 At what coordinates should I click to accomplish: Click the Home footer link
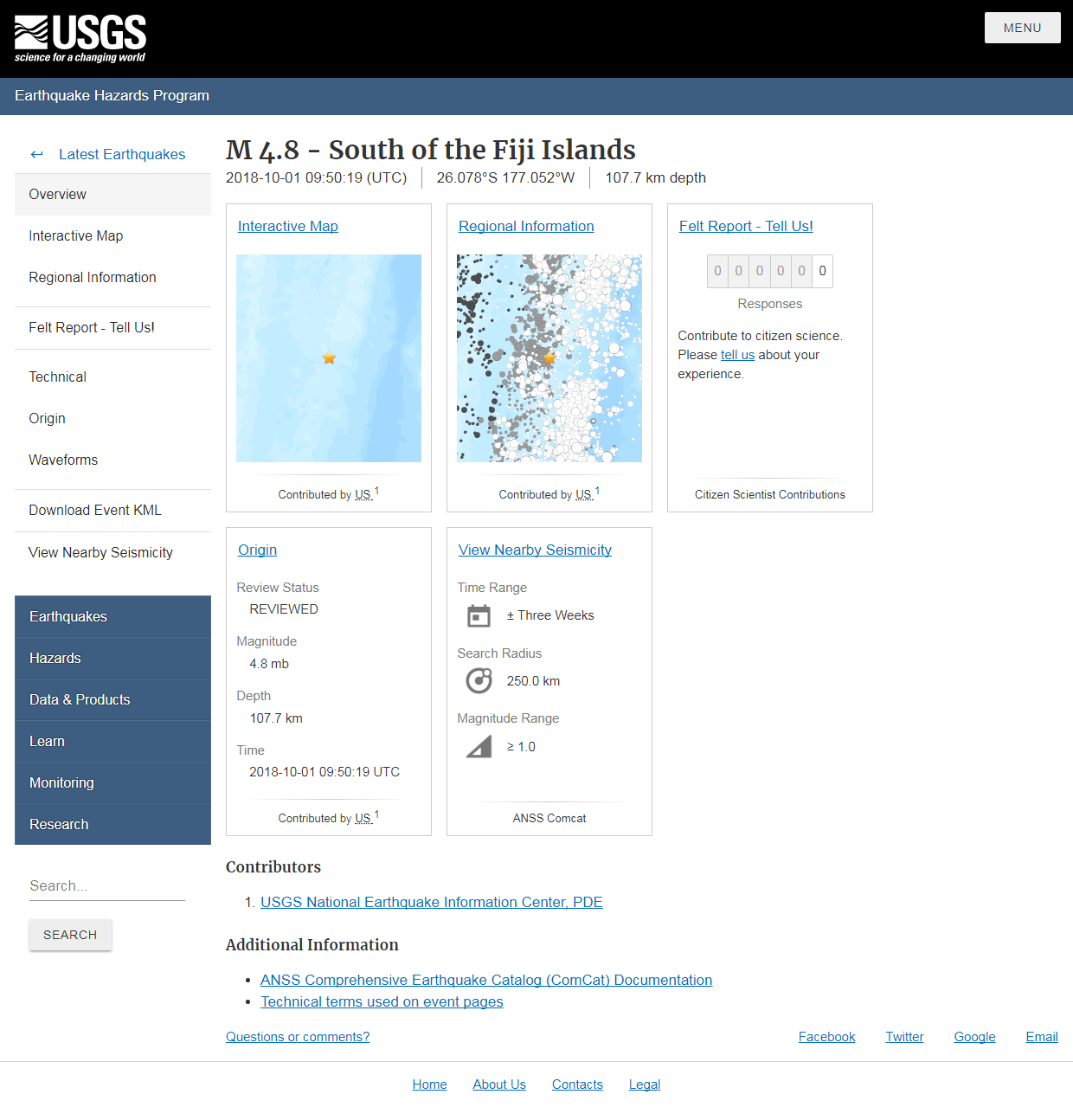pyautogui.click(x=429, y=1085)
